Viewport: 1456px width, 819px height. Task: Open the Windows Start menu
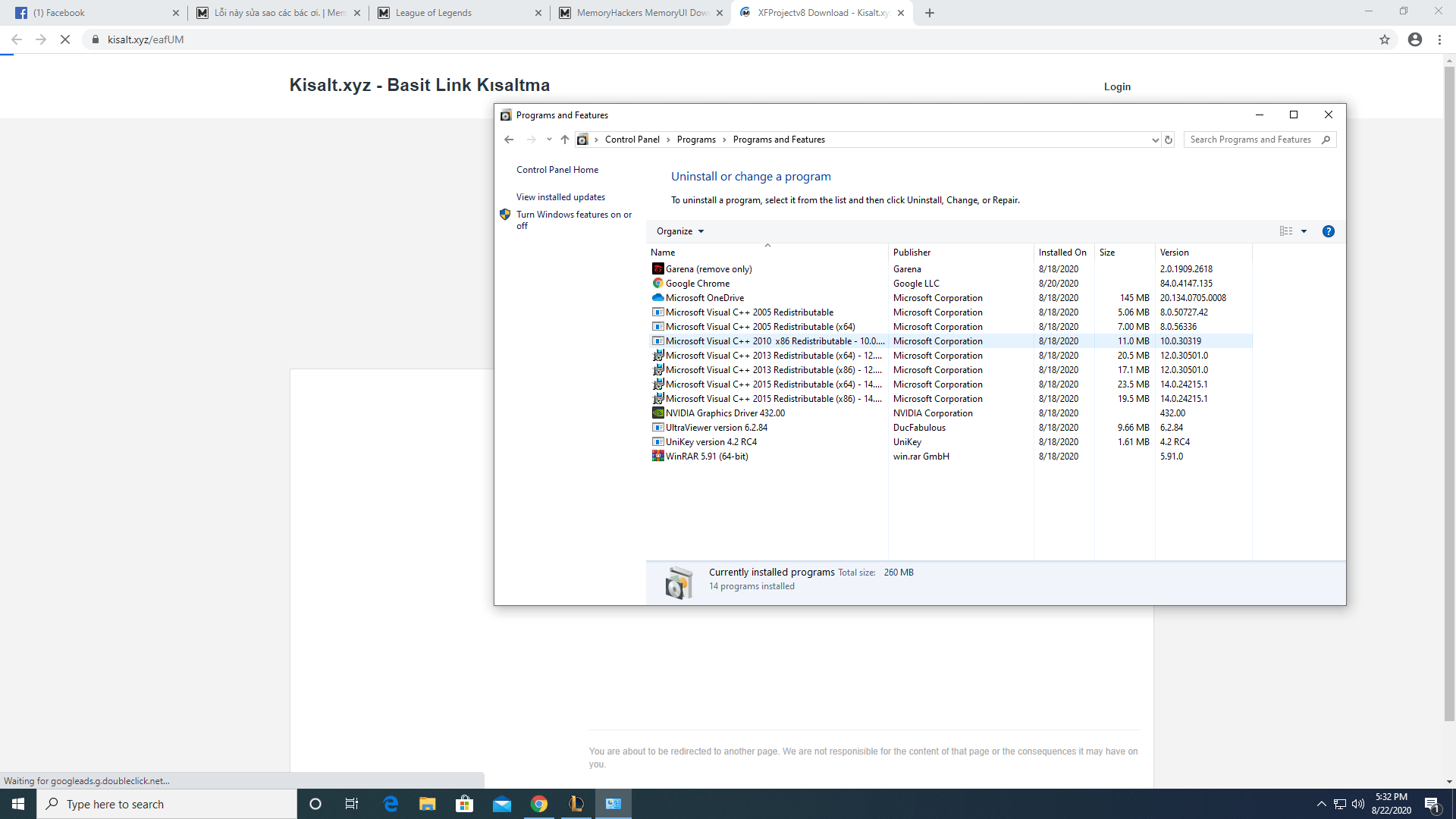coord(18,804)
